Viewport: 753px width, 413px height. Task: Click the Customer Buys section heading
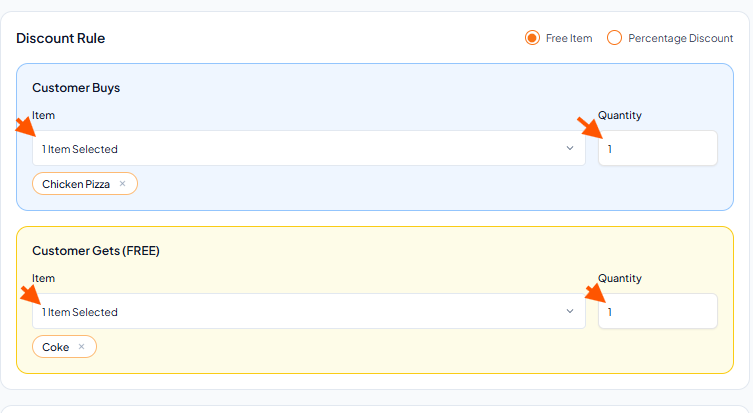[76, 88]
